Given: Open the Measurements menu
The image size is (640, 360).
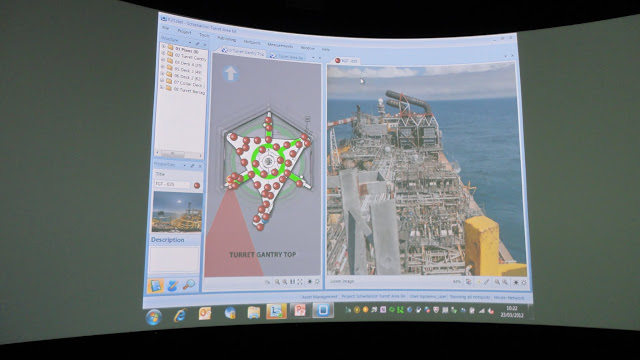Looking at the screenshot, I should tap(280, 45).
